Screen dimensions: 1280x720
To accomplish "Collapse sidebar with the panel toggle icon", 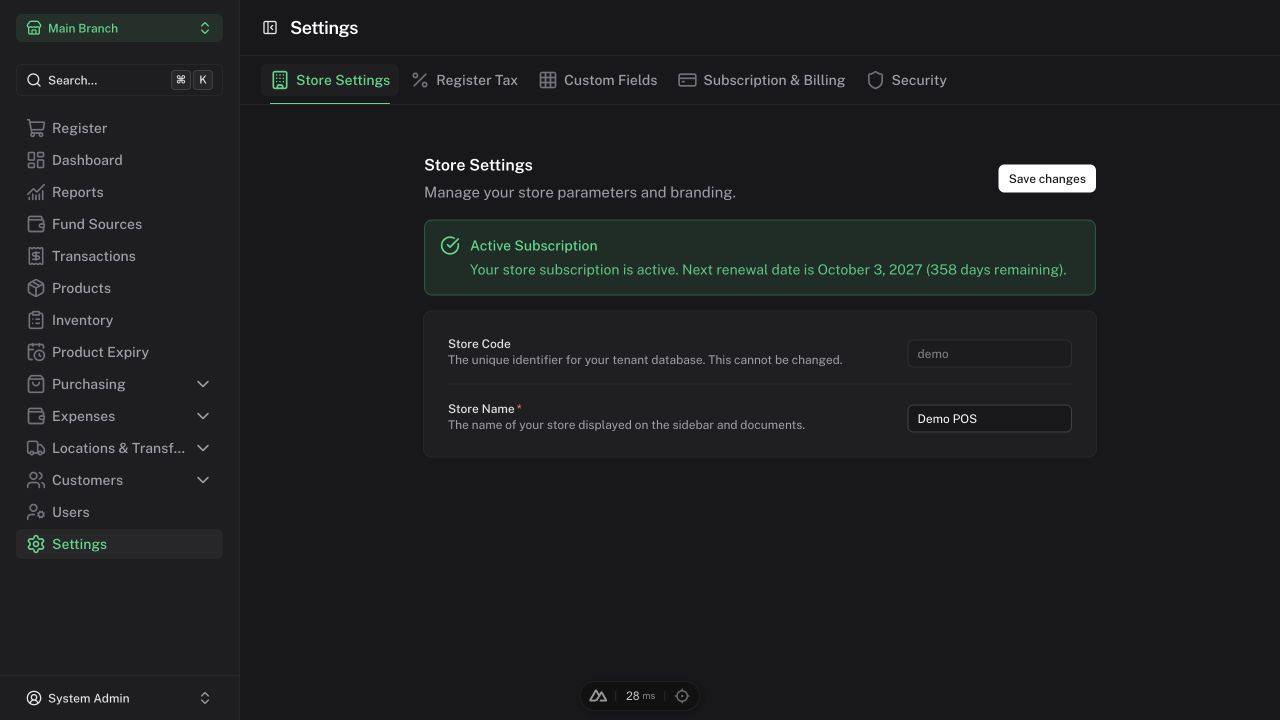I will pos(270,28).
